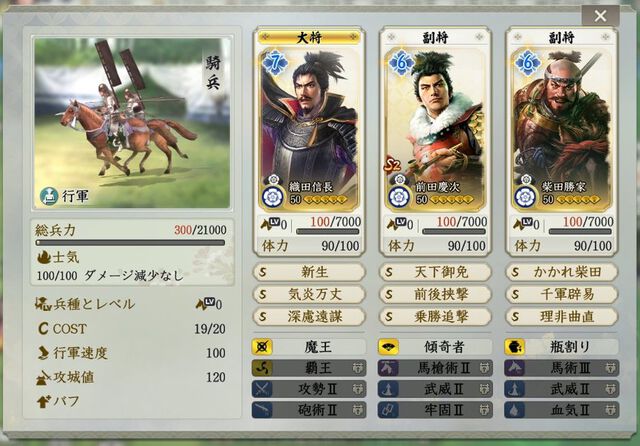The height and width of the screenshot is (446, 640).
Task: Click the 覇王 swirl skill icon
Action: click(262, 368)
